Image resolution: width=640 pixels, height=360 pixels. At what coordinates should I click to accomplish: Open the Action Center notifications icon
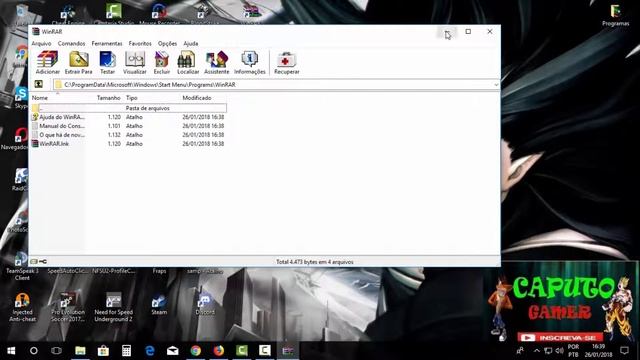[x=624, y=351]
